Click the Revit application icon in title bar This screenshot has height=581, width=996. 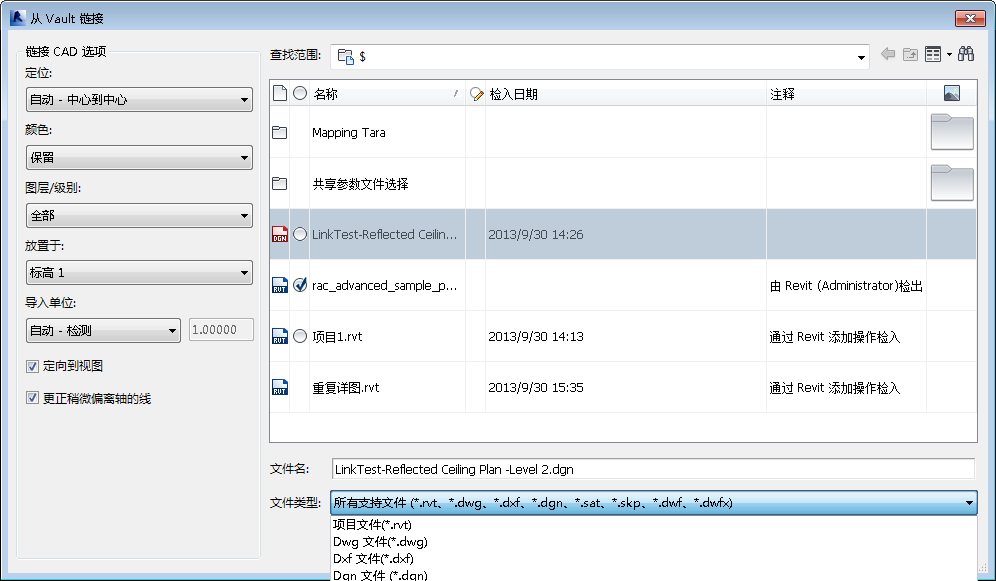point(17,18)
